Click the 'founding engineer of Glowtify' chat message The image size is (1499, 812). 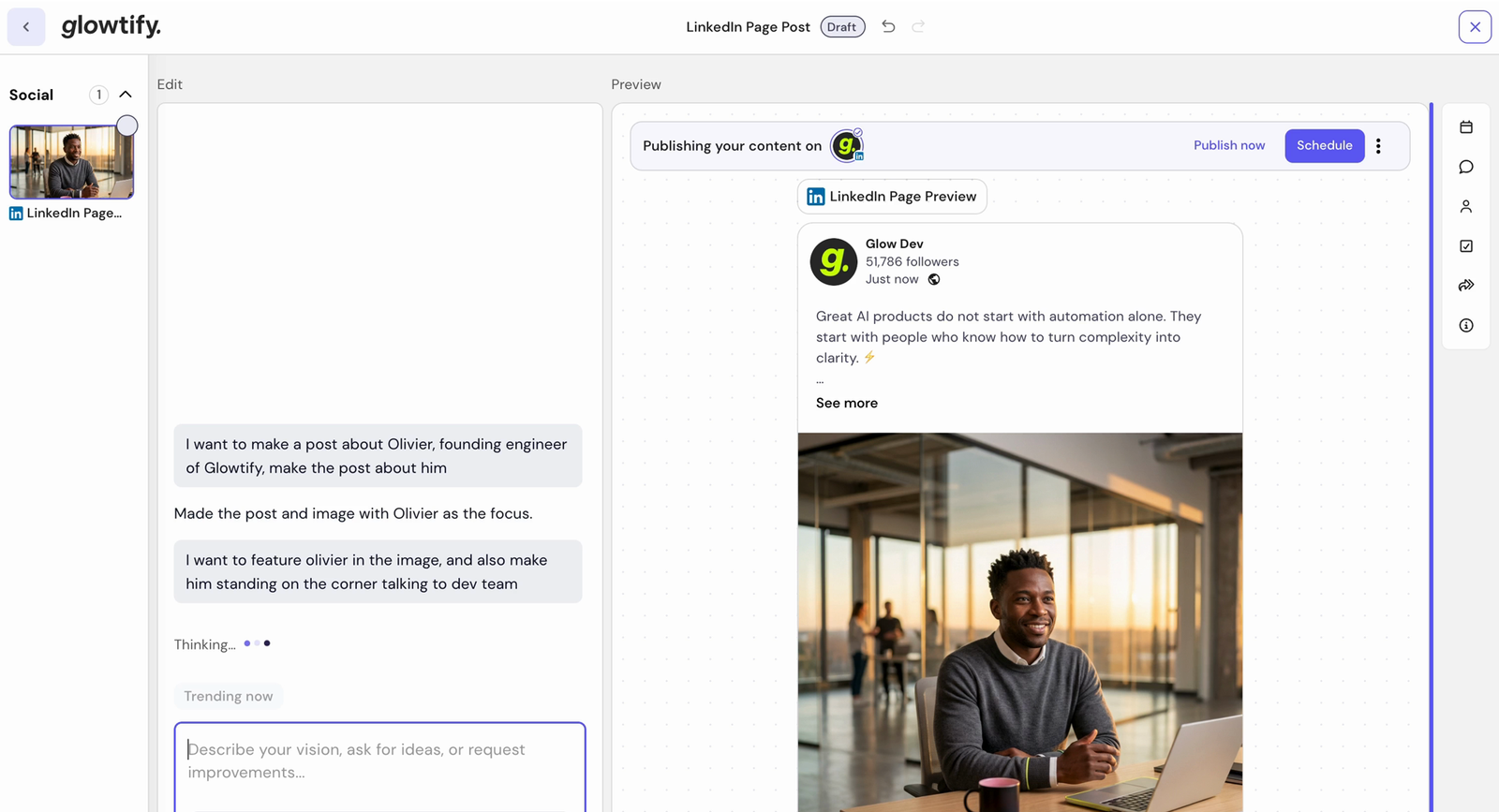pos(378,456)
